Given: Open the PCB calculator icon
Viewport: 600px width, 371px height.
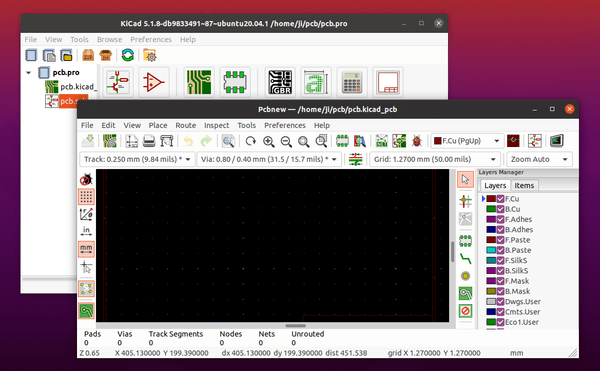Looking at the screenshot, I should [x=352, y=82].
